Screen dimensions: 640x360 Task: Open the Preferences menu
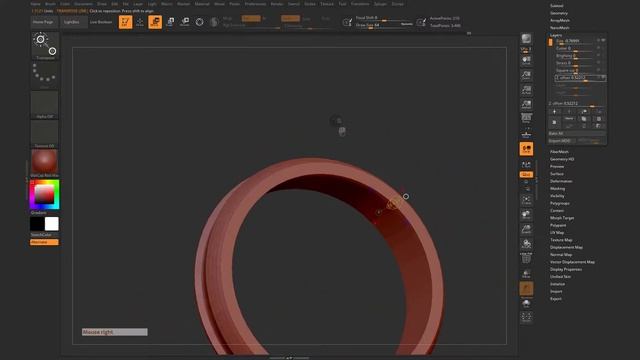(256, 4)
